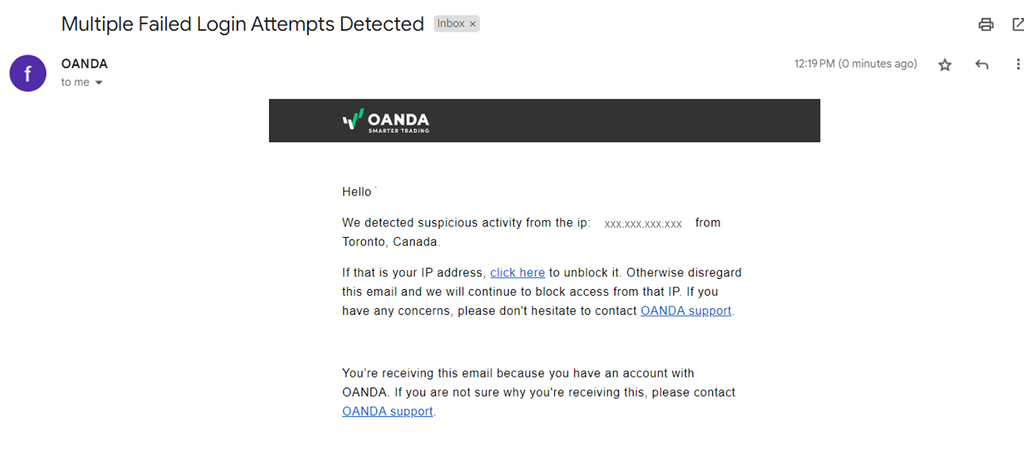Click the "Toronto, Canada" location text
Image resolution: width=1024 pixels, height=463 pixels.
(390, 242)
